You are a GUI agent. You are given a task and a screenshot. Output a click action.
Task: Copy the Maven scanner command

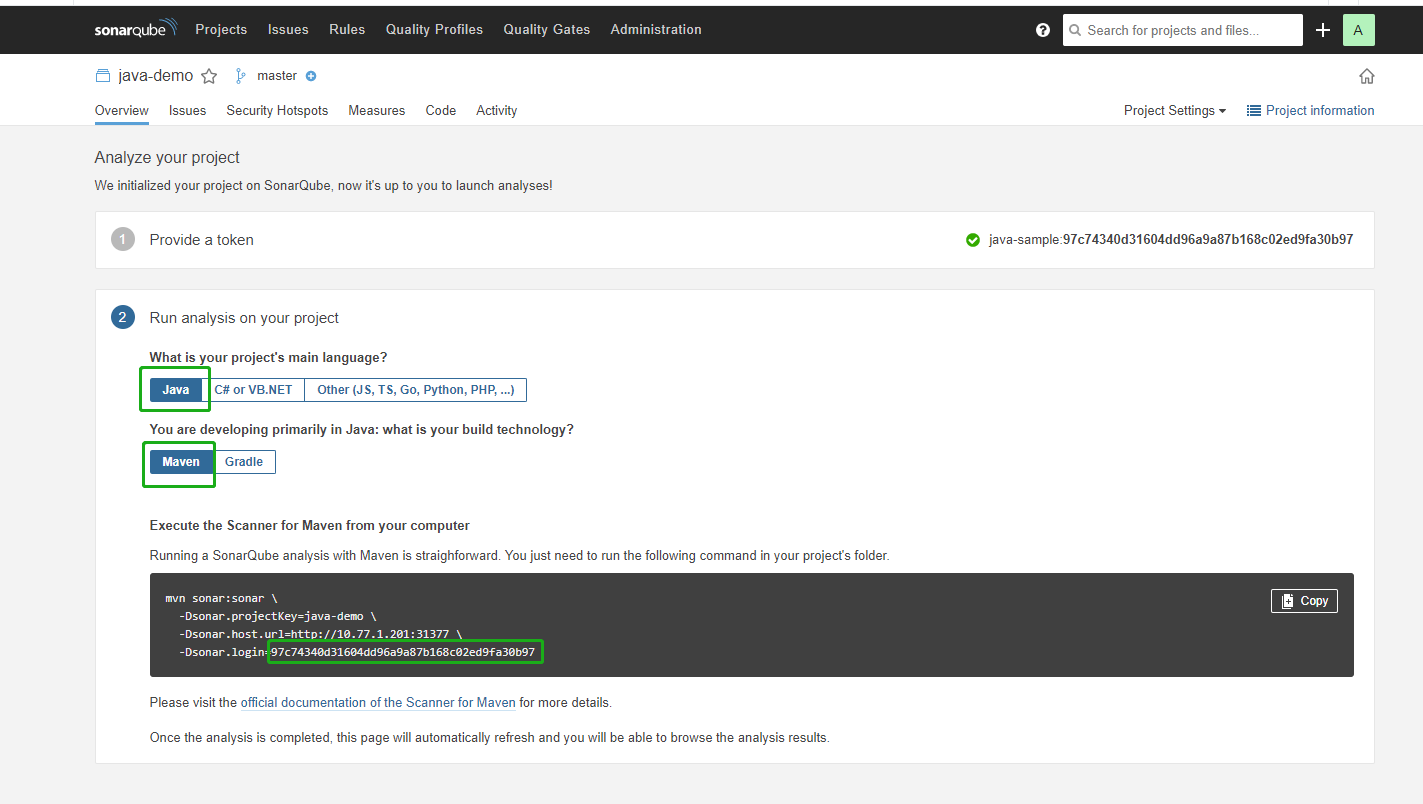1304,600
